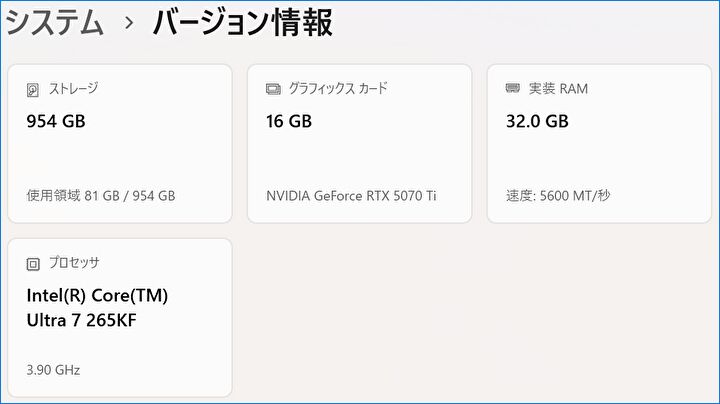The image size is (720, 404).
Task: Click the 32.0 GB RAM value
Action: [537, 122]
